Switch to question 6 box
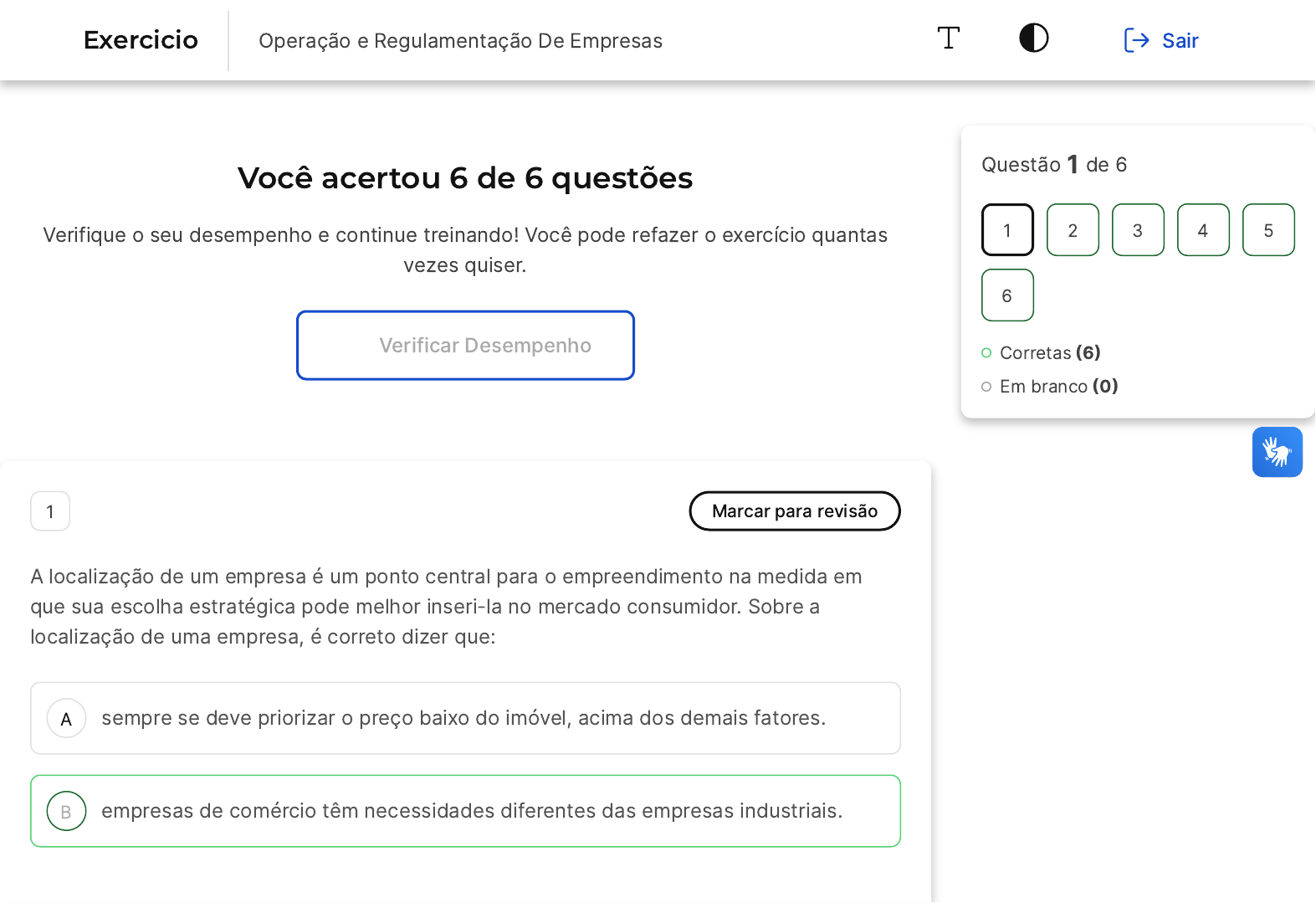 [1007, 295]
